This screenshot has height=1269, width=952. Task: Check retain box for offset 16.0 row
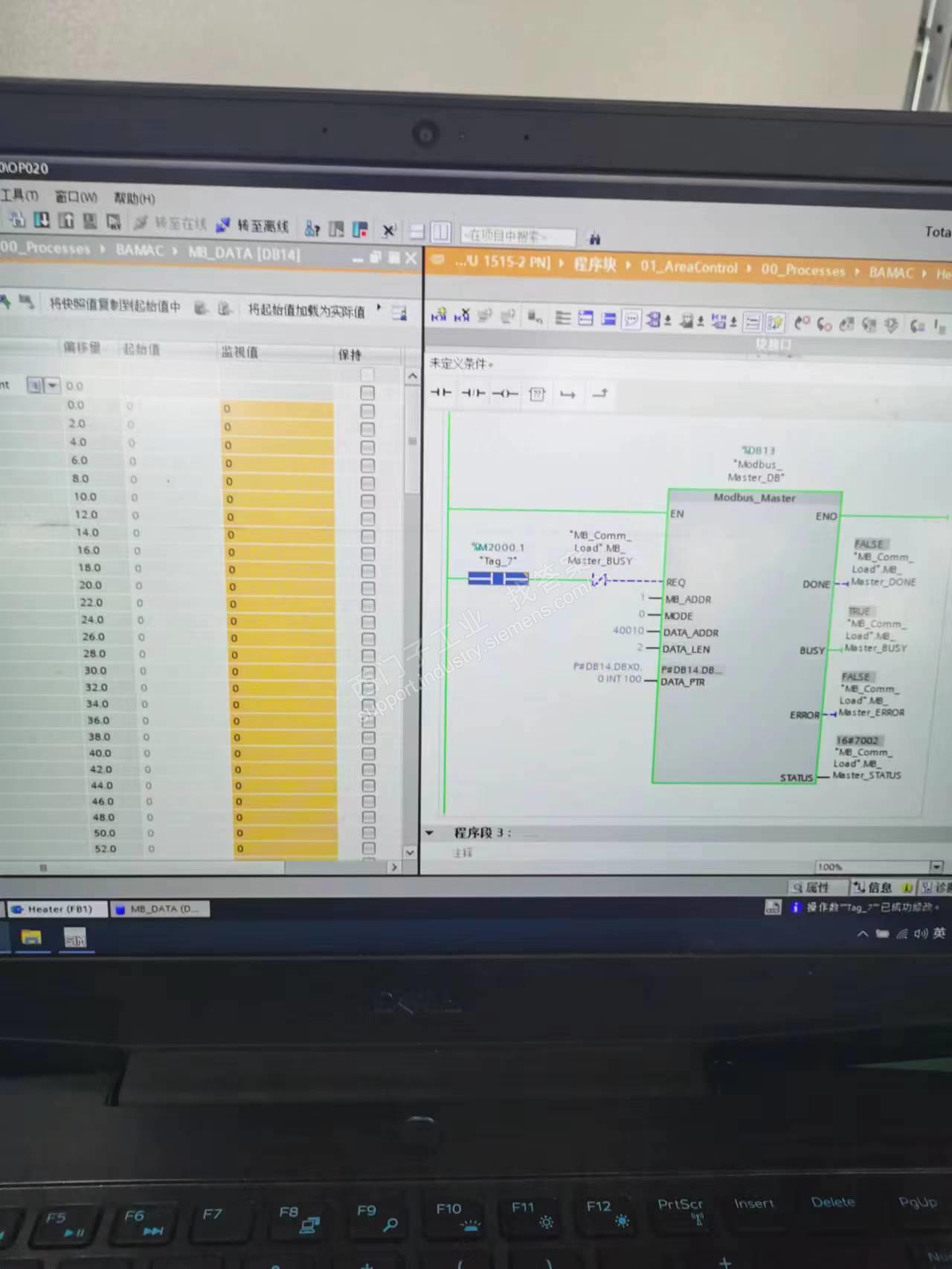[367, 553]
